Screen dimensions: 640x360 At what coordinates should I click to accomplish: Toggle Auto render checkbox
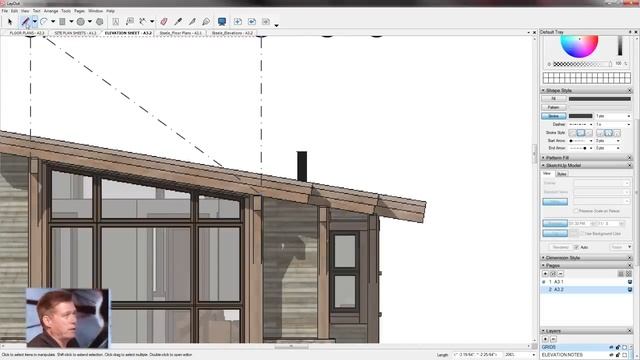point(576,247)
